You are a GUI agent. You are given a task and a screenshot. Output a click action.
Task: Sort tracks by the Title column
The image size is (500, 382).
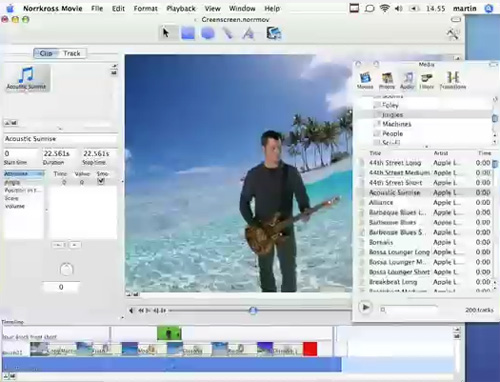[375, 153]
